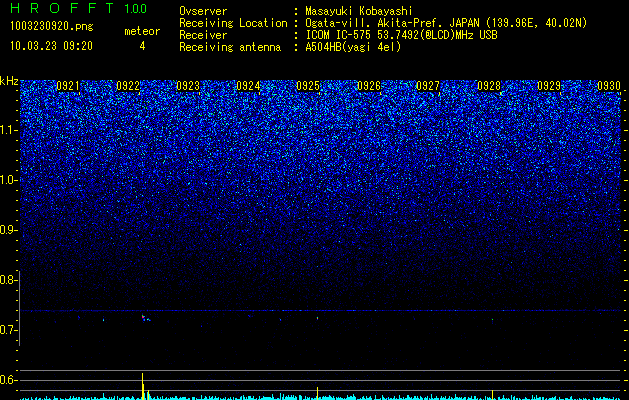The width and height of the screenshot is (629, 400).
Task: Click the 0928 time marker
Action: (489, 86)
